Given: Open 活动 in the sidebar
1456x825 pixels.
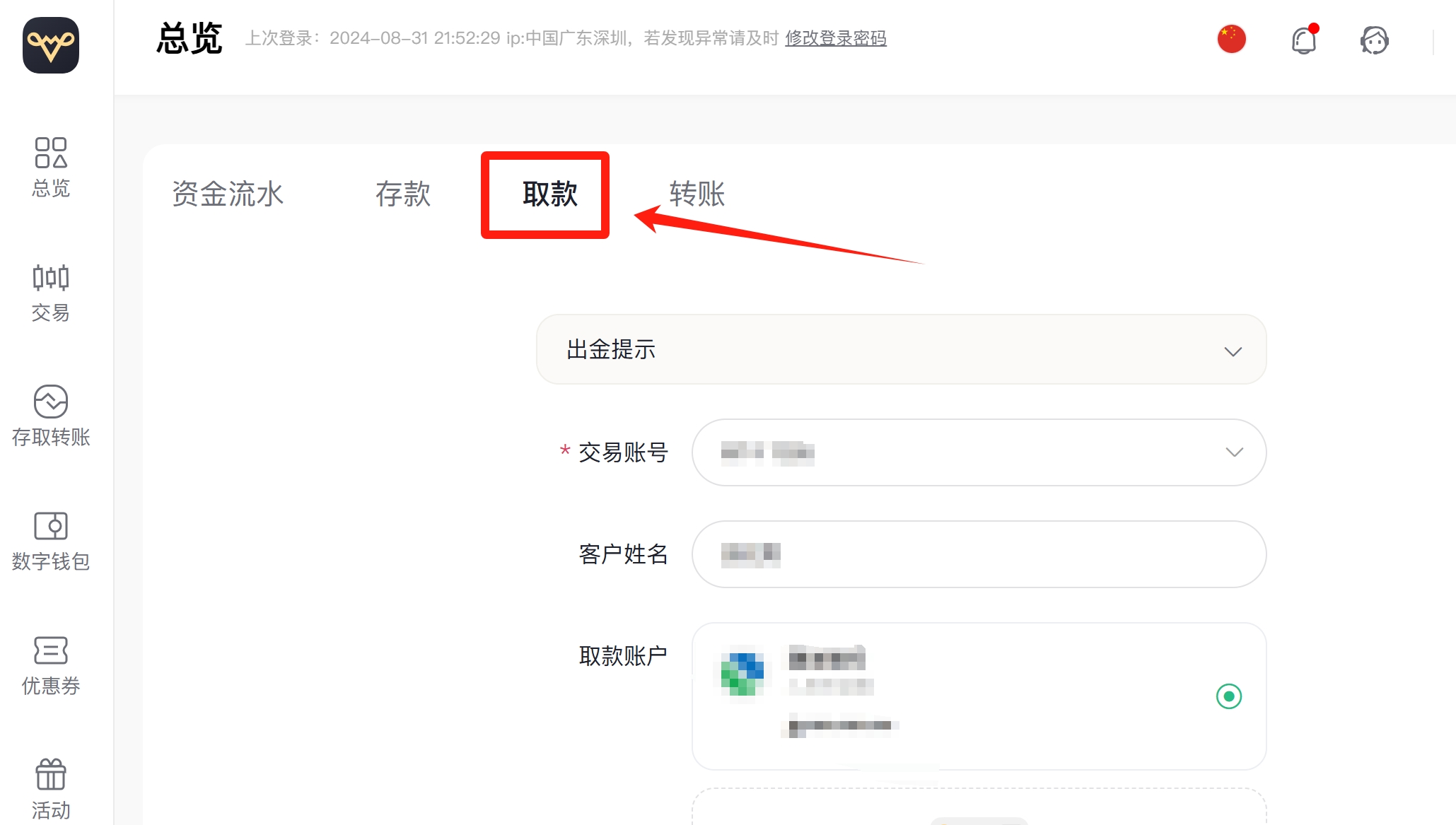Looking at the screenshot, I should point(51,790).
